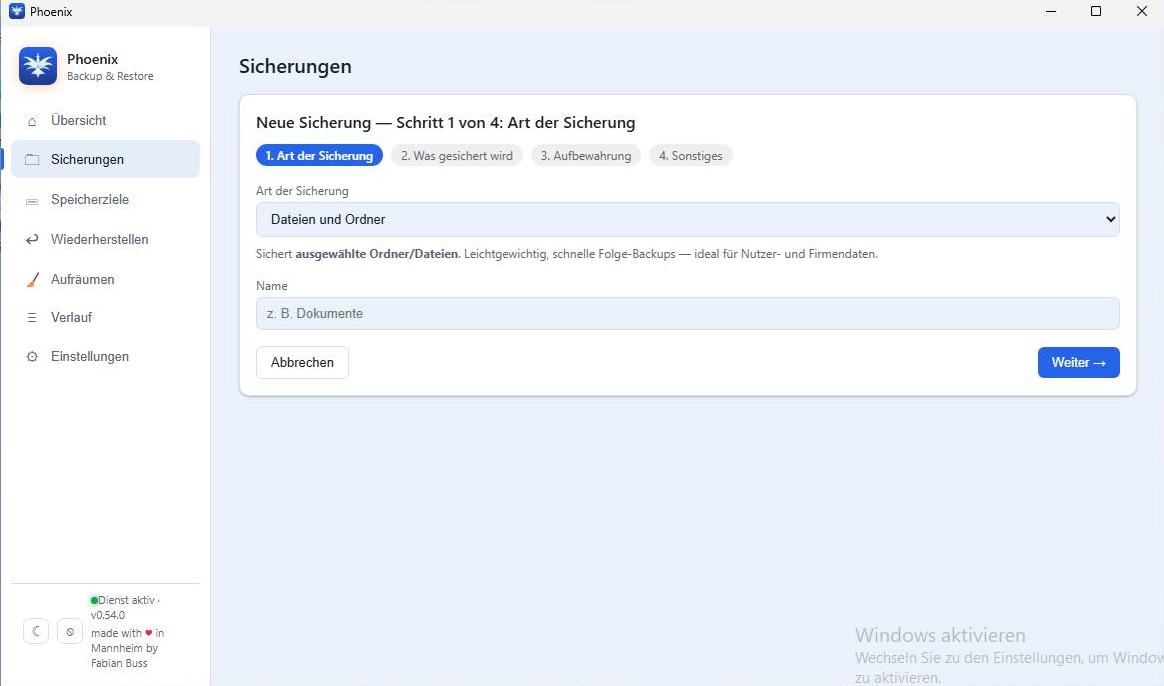Open Einstellungen from sidebar
The height and width of the screenshot is (686, 1164).
(105, 356)
